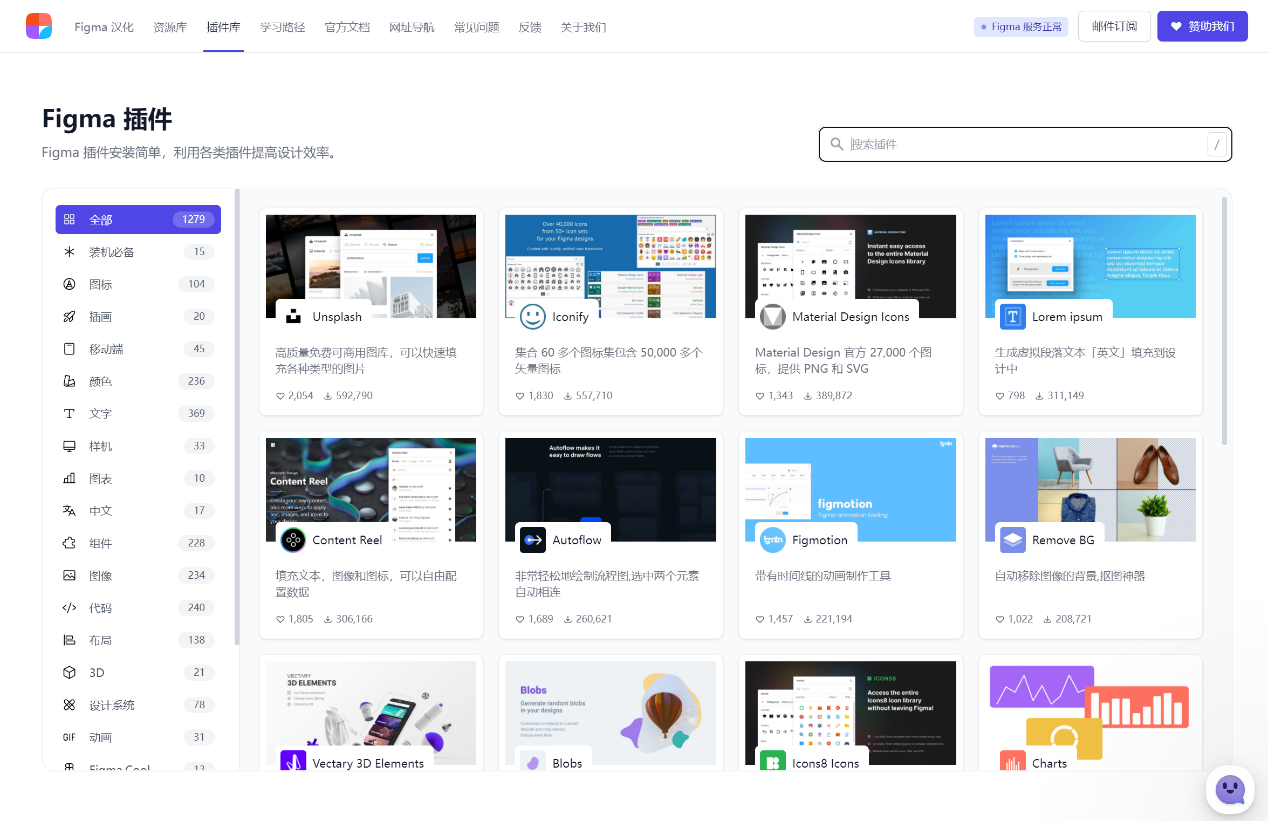The image size is (1268, 821).
Task: Click the Figmotion logo icon
Action: pyautogui.click(x=773, y=540)
